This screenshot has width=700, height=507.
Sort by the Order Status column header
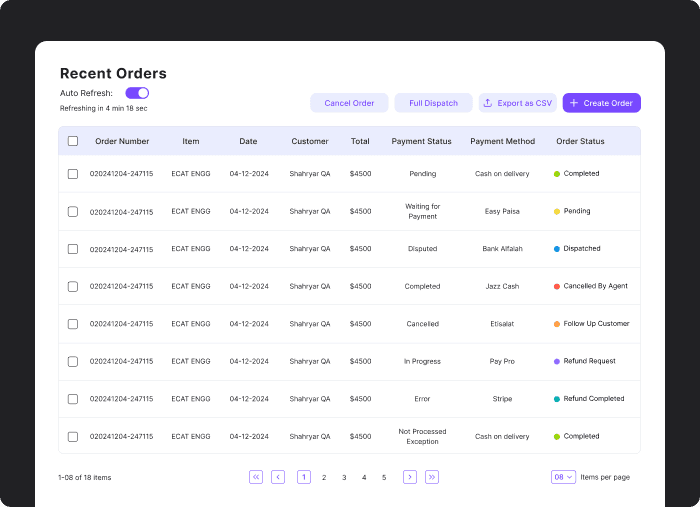click(x=580, y=141)
